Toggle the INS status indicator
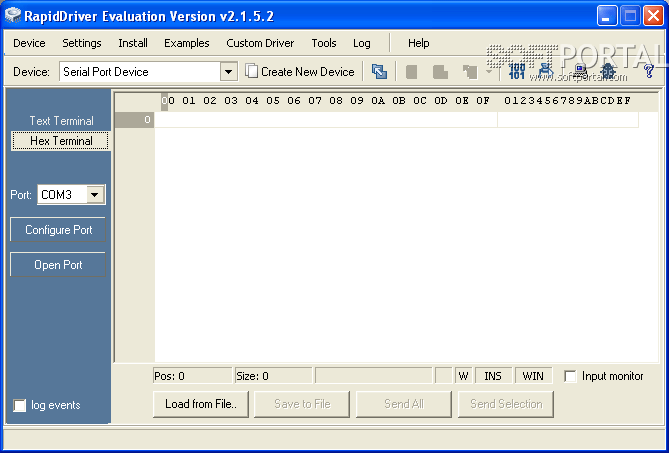Viewport: 669px width, 453px height. [x=493, y=376]
